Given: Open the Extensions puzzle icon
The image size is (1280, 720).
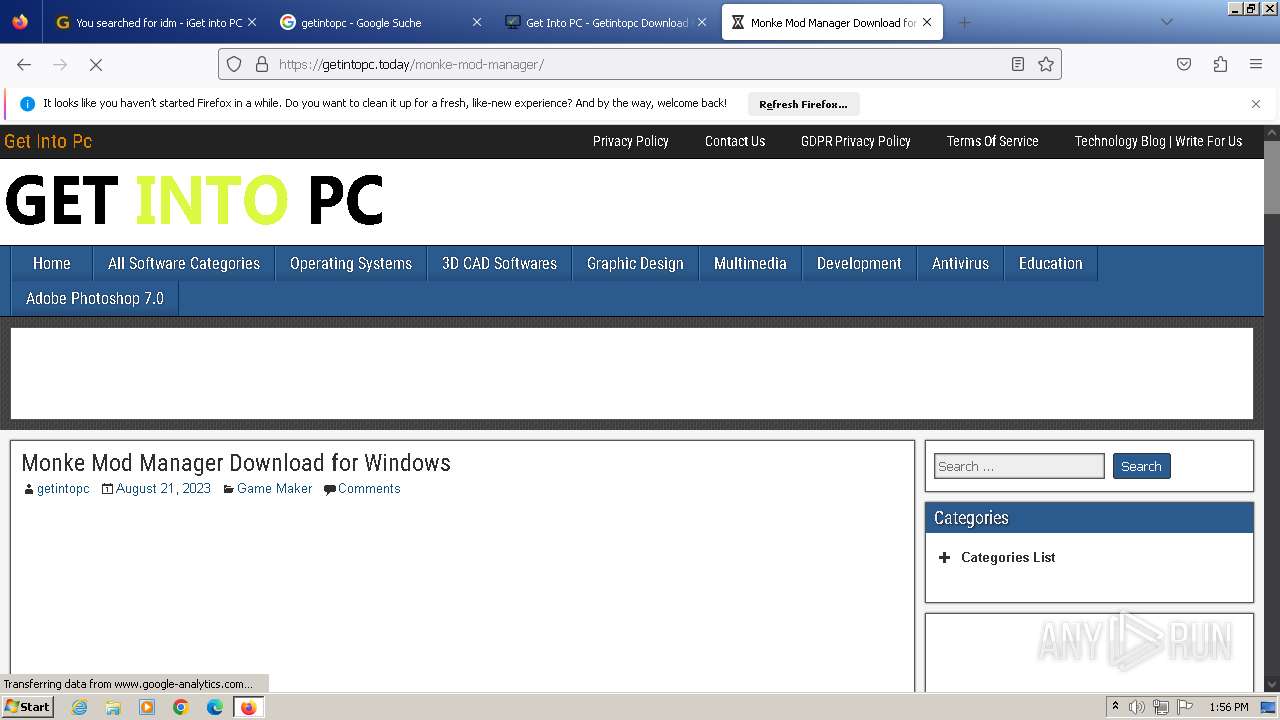Looking at the screenshot, I should pyautogui.click(x=1220, y=64).
